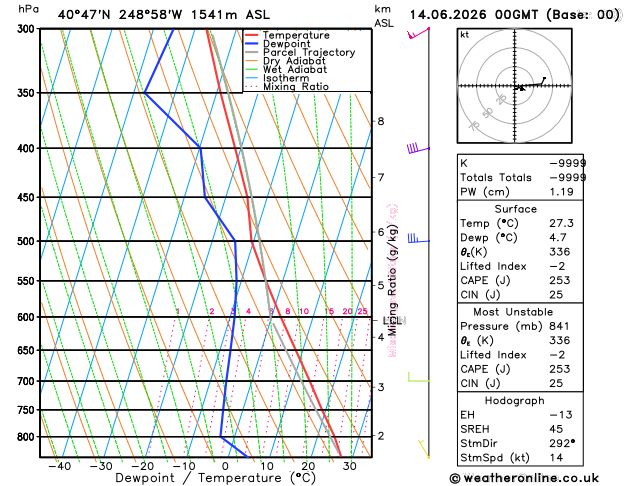Click the 'kt' unit label in hodograph

[465, 35]
